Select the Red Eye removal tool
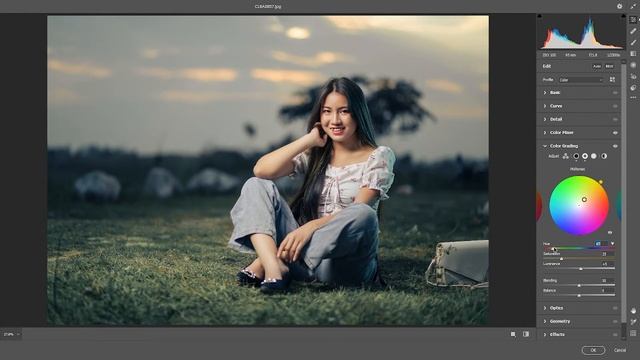The width and height of the screenshot is (640, 360). (633, 76)
